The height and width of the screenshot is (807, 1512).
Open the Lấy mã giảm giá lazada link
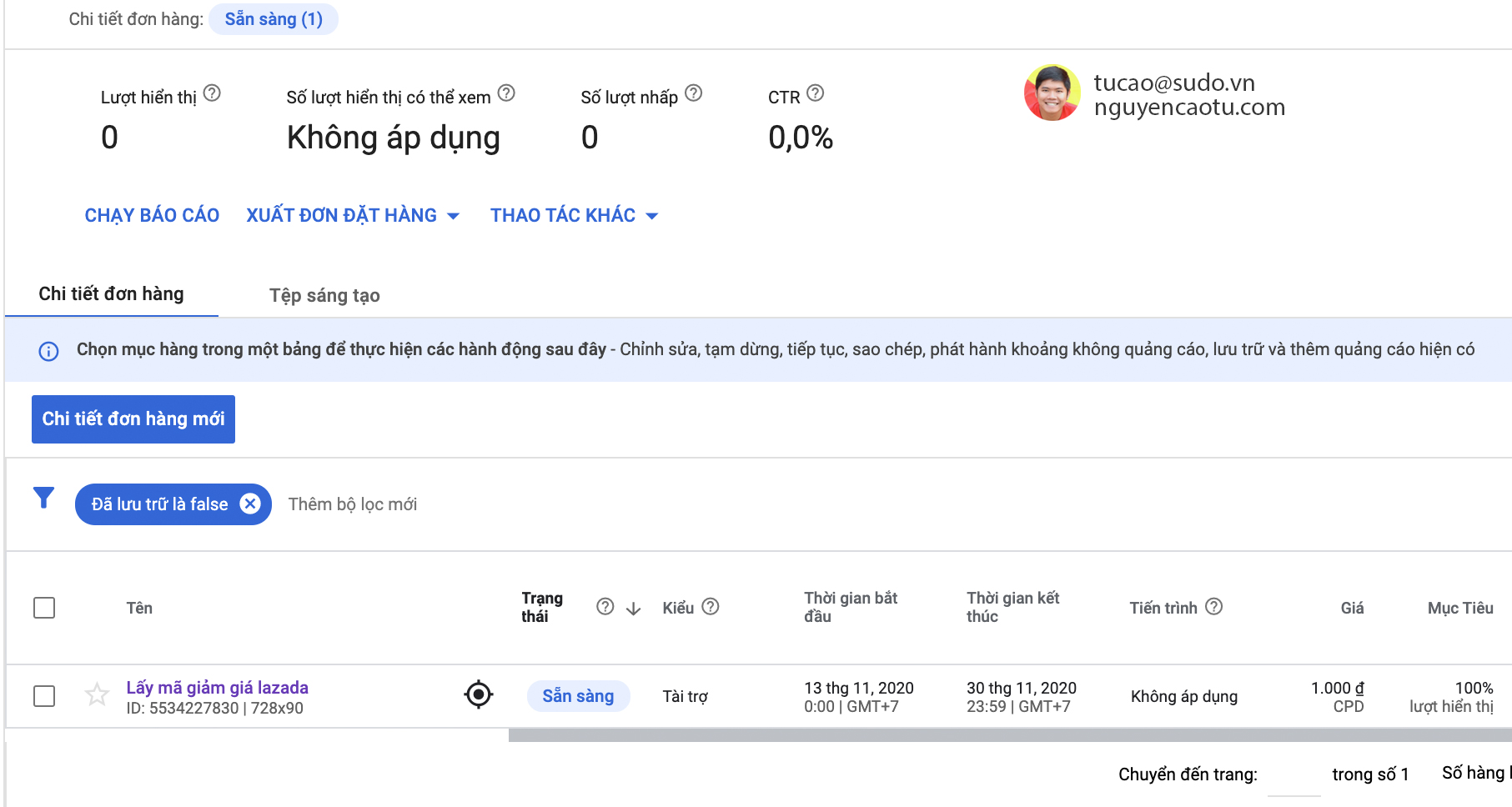[217, 687]
